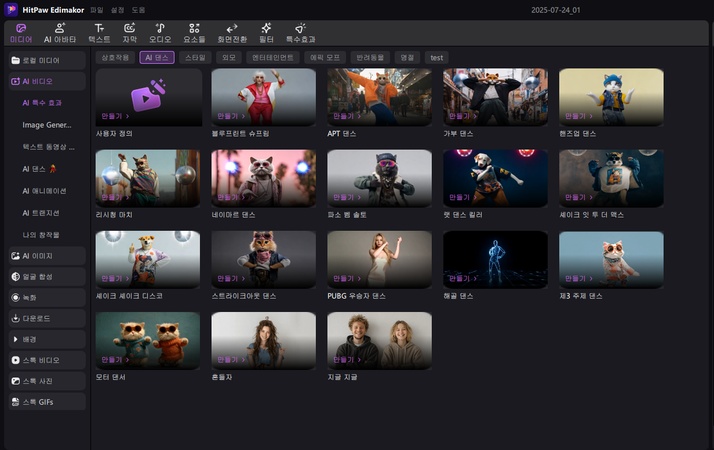The image size is (714, 450).
Task: Select the 리시청 마치 cat thumbnail
Action: tap(148, 178)
